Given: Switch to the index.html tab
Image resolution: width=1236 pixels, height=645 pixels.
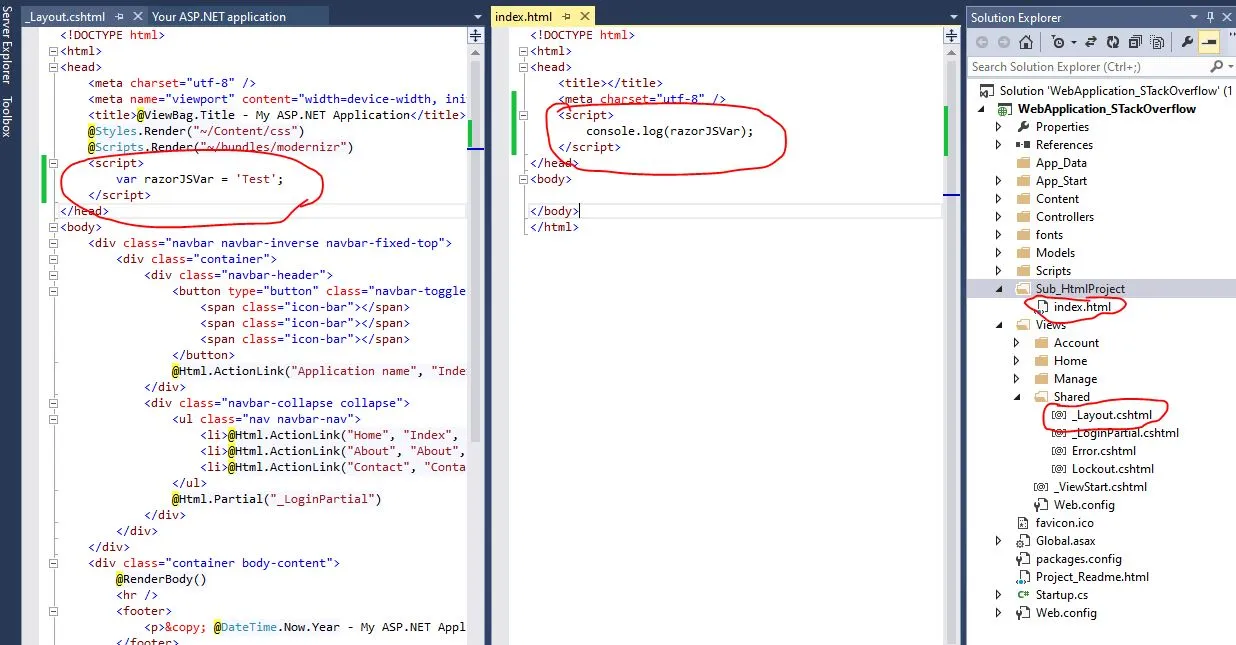Looking at the screenshot, I should pos(524,17).
